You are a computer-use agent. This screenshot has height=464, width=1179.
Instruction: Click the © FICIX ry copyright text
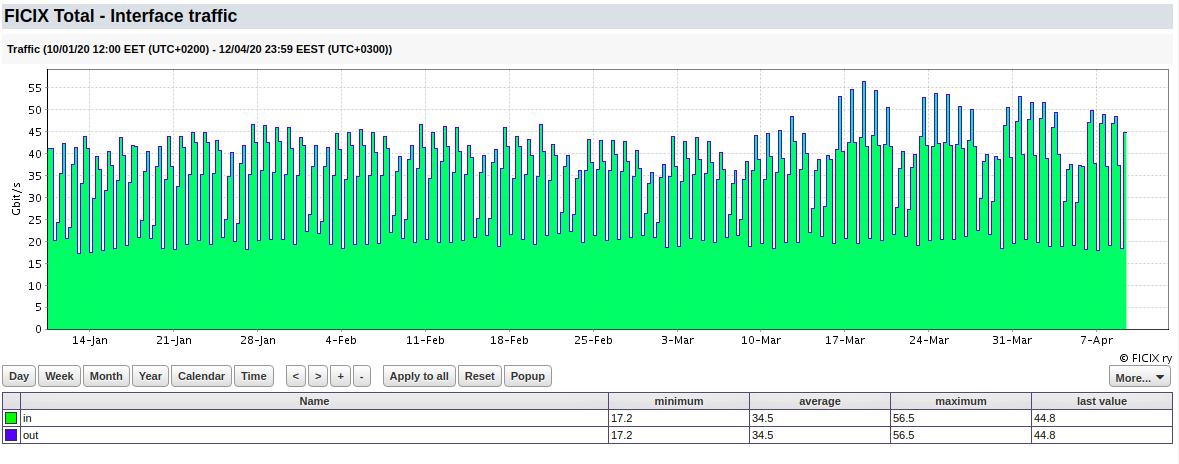(x=1145, y=358)
